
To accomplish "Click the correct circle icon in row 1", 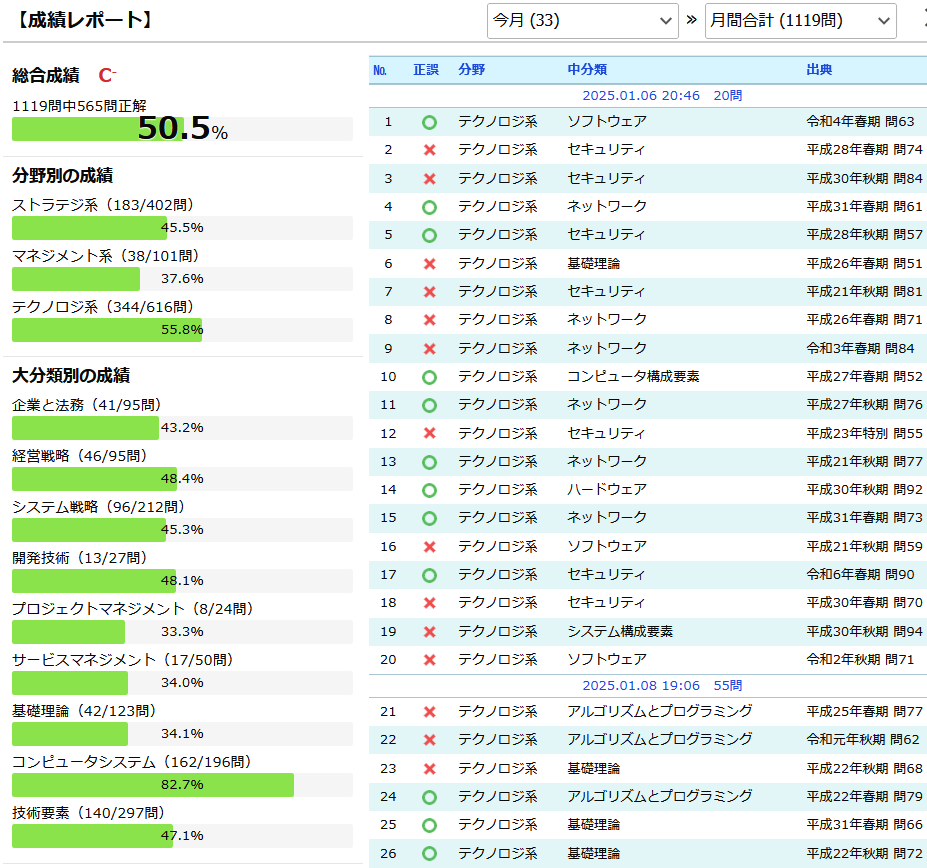I will click(x=429, y=122).
